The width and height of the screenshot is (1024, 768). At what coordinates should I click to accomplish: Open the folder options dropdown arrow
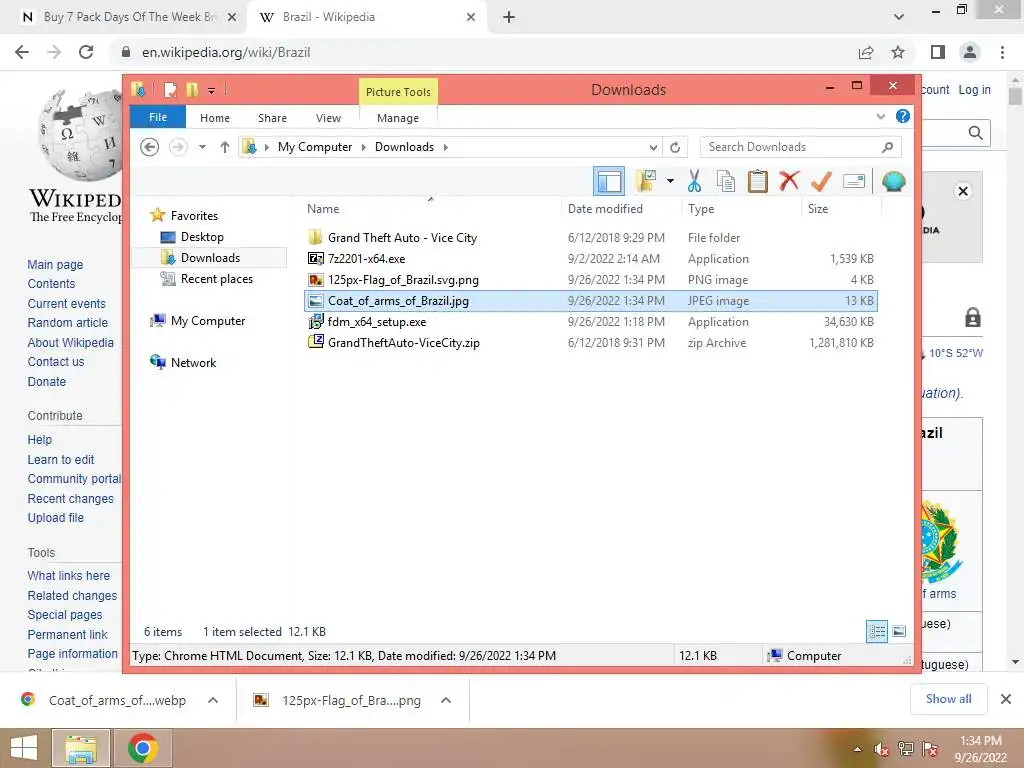670,181
